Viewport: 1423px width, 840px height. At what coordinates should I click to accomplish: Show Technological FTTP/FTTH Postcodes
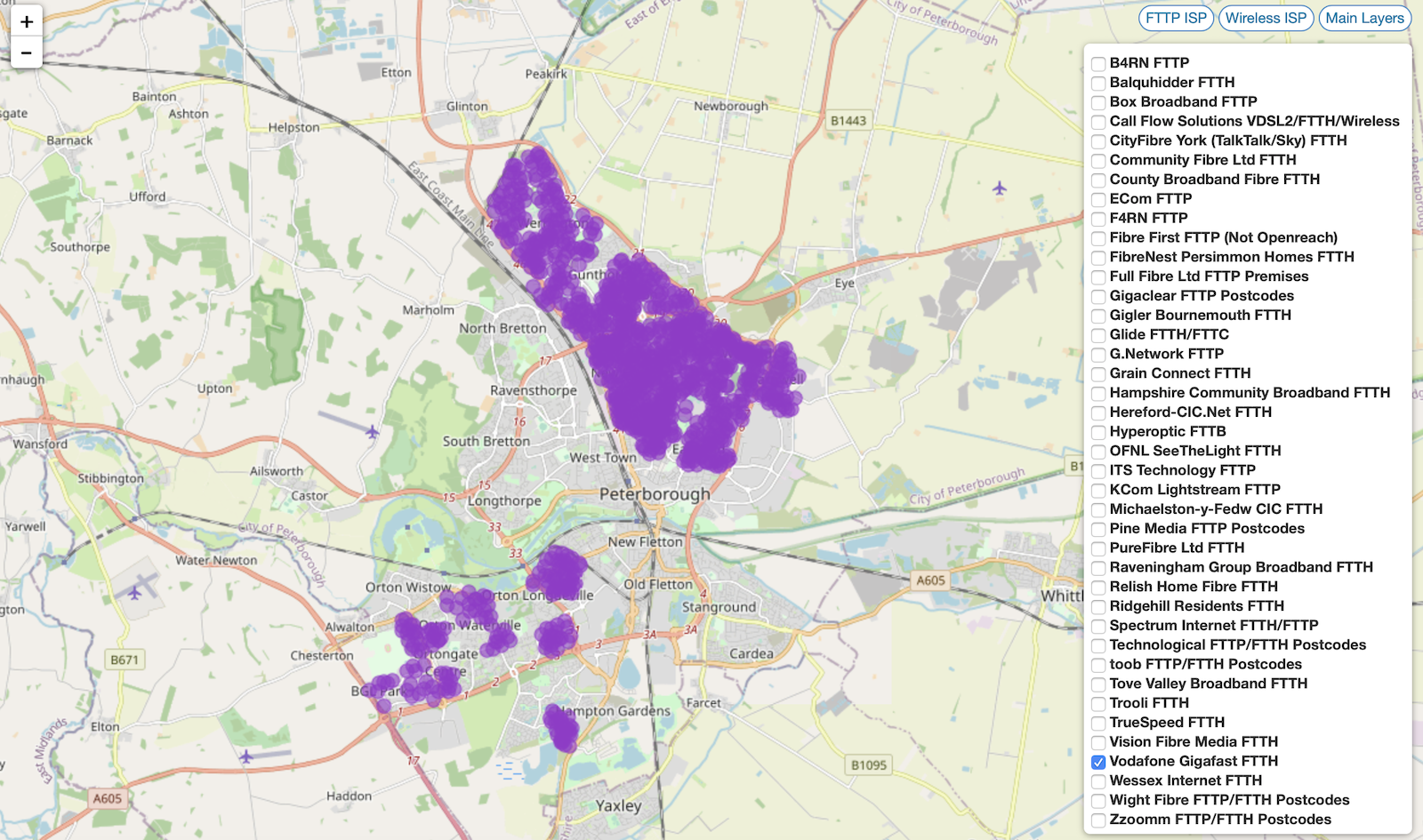(1098, 646)
